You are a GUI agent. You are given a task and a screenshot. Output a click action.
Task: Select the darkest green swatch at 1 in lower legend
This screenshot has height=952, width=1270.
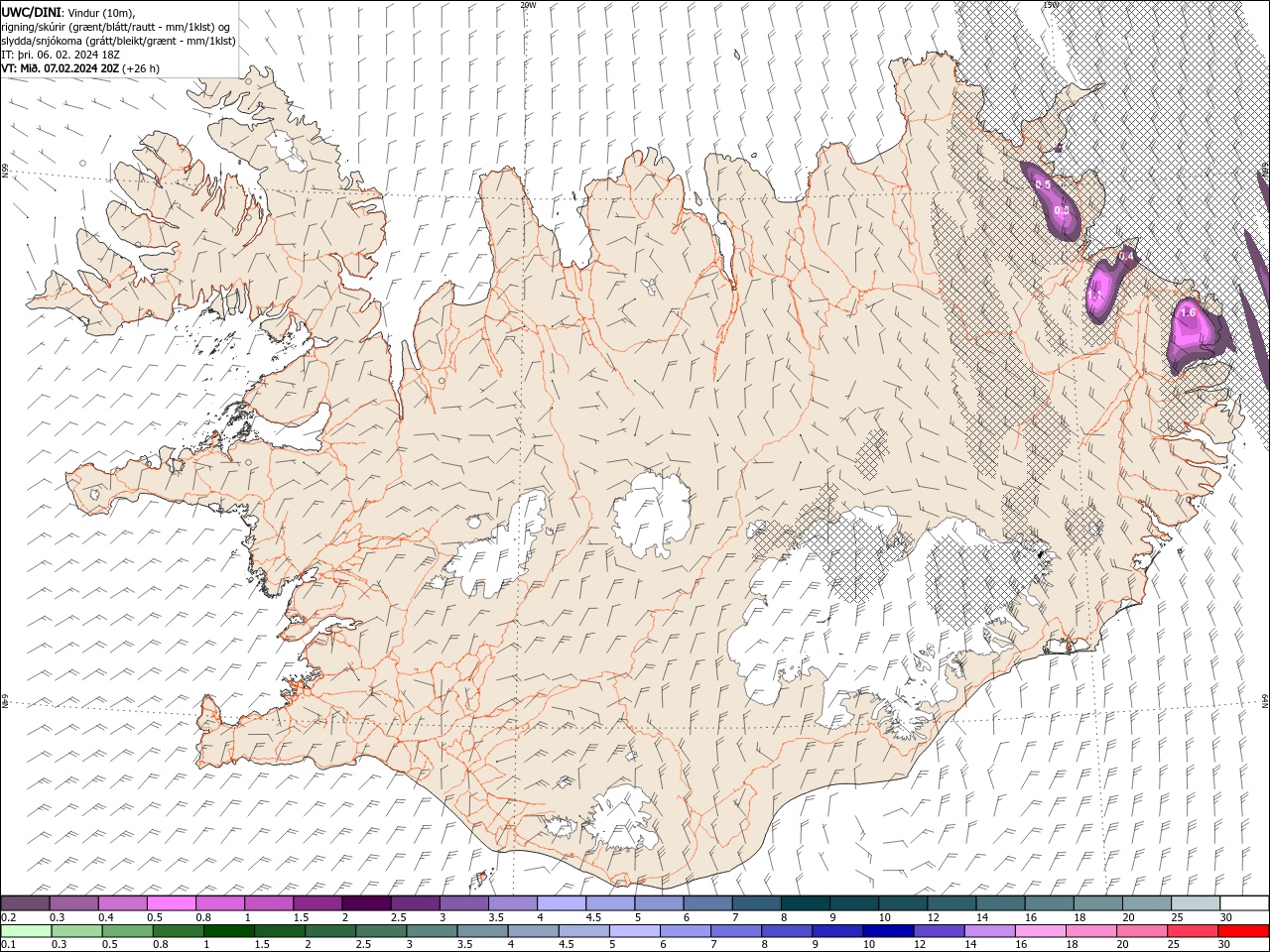(x=228, y=931)
